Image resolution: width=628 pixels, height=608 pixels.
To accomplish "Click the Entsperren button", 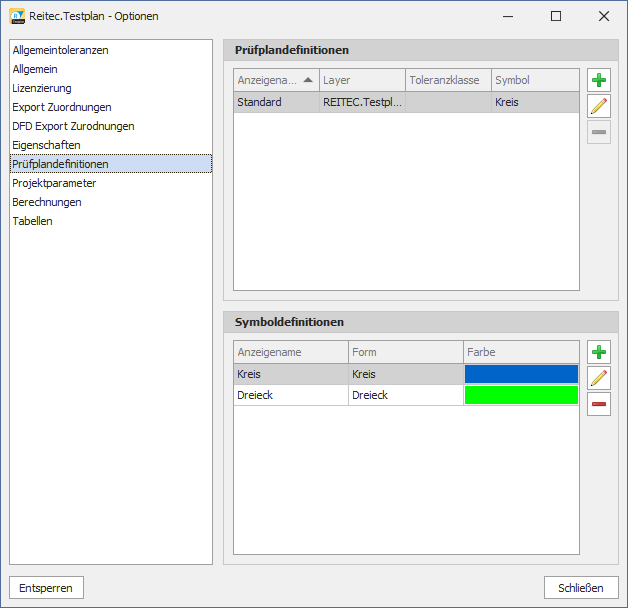I will tap(46, 588).
